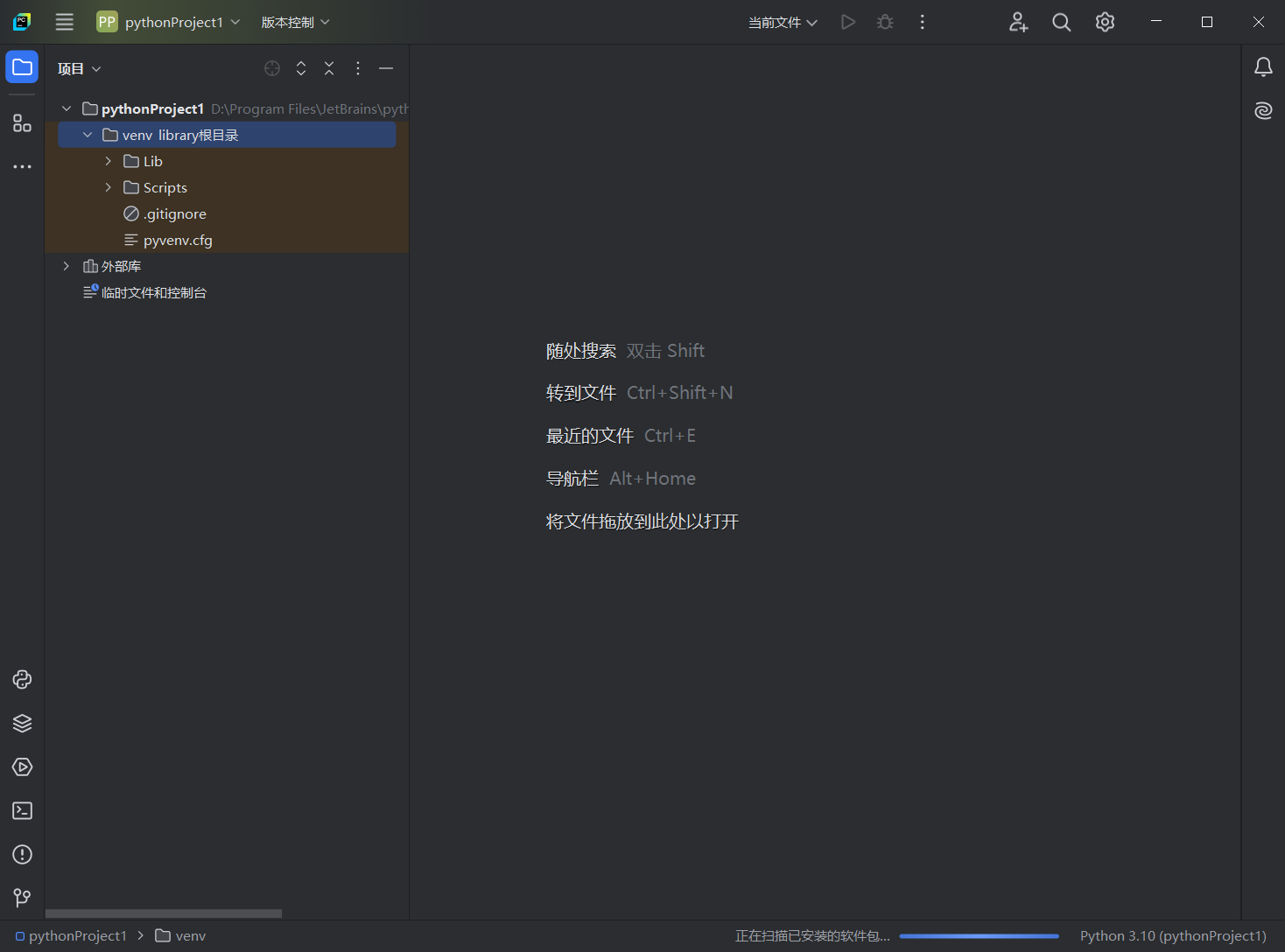The height and width of the screenshot is (952, 1285).
Task: Click the select opened file crosshair icon
Action: [x=272, y=68]
